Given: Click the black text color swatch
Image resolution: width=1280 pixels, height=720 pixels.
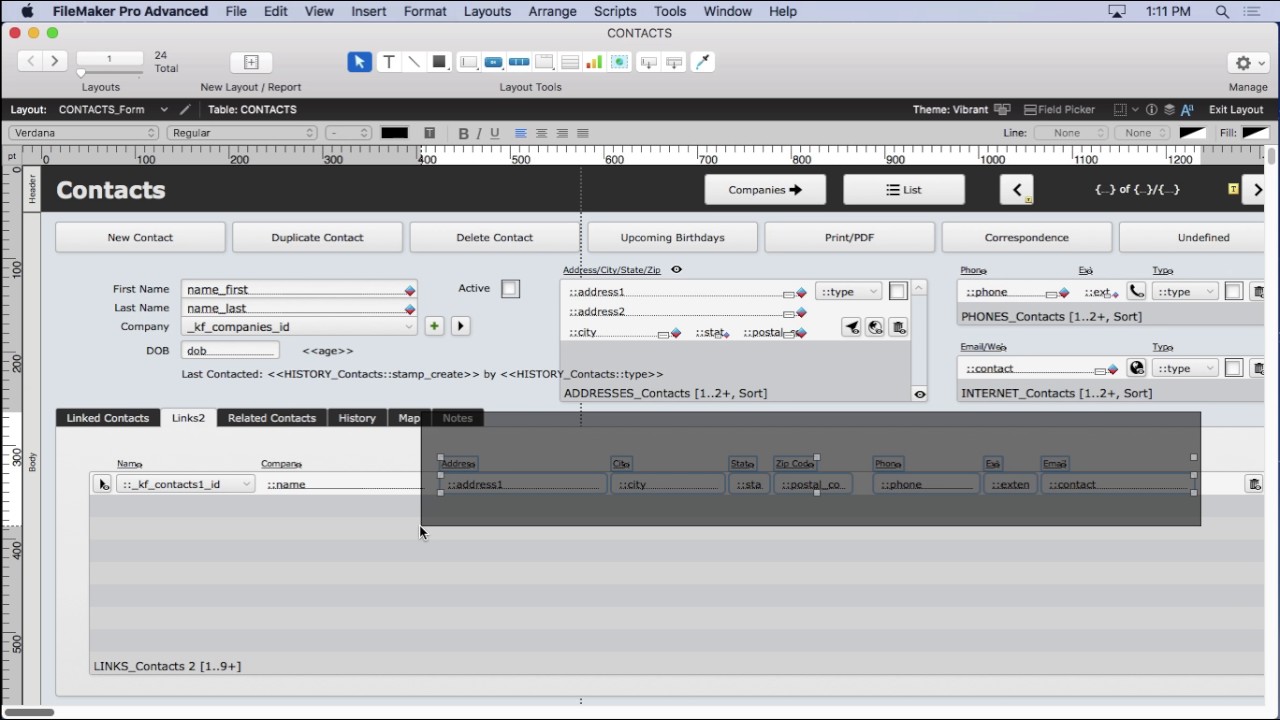Looking at the screenshot, I should click(394, 133).
